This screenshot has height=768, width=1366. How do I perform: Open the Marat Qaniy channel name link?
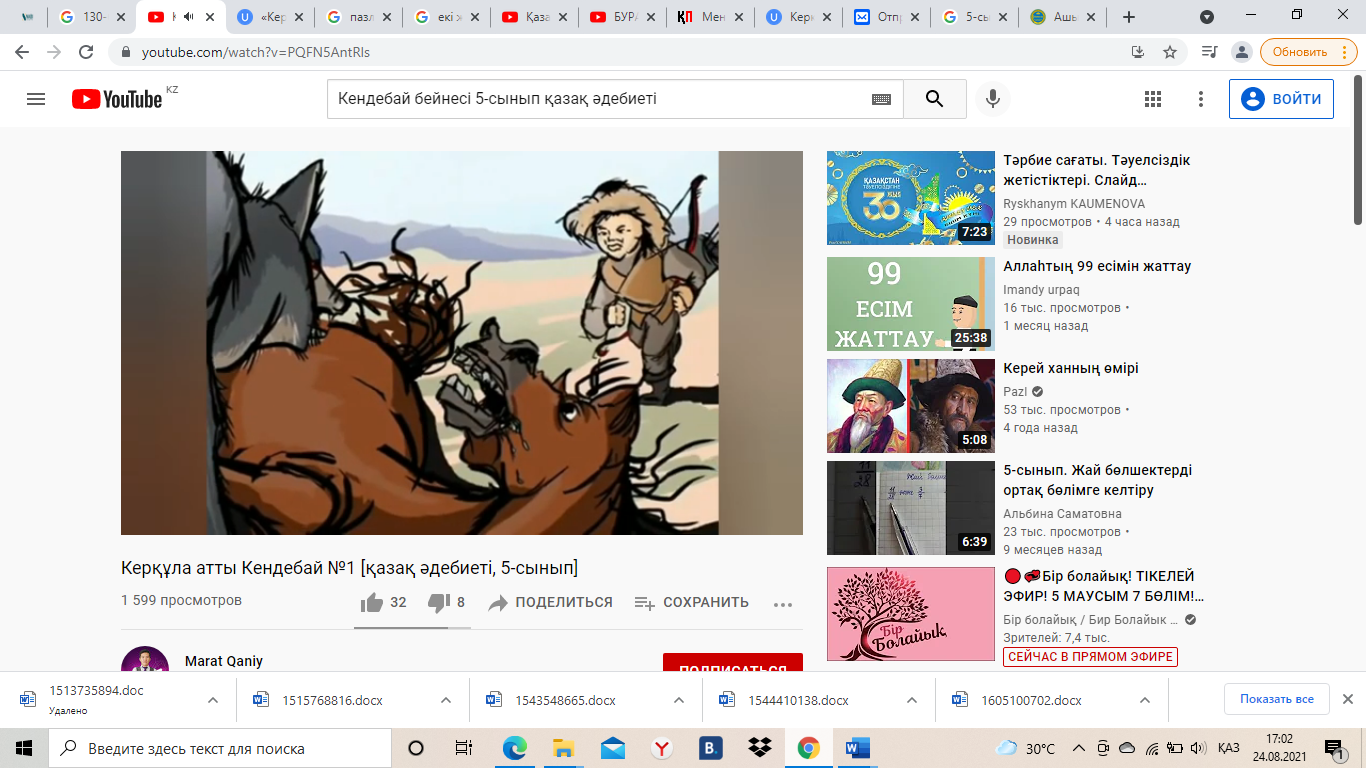click(225, 662)
